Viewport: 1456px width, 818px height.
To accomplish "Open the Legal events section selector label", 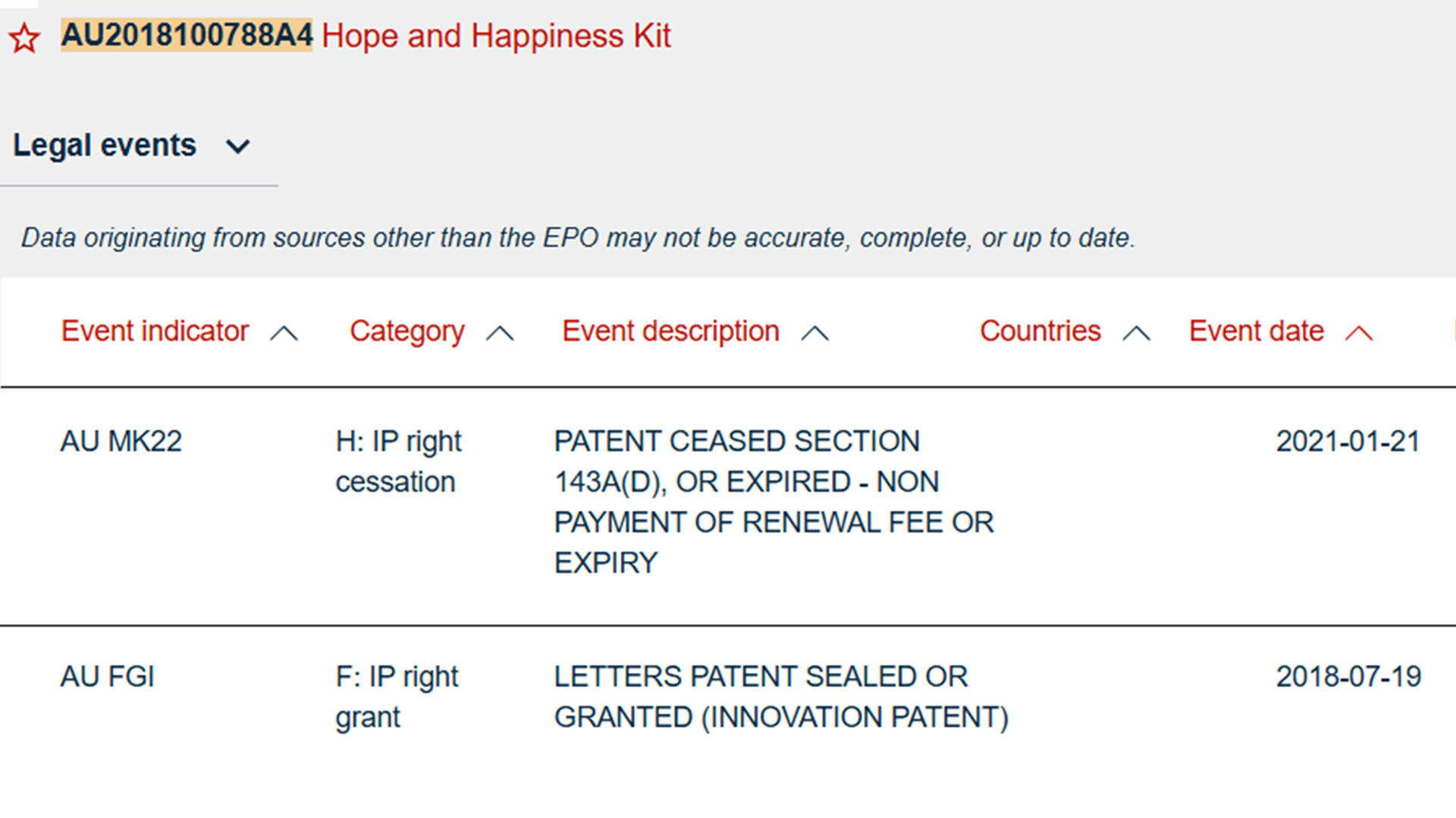I will click(105, 145).
